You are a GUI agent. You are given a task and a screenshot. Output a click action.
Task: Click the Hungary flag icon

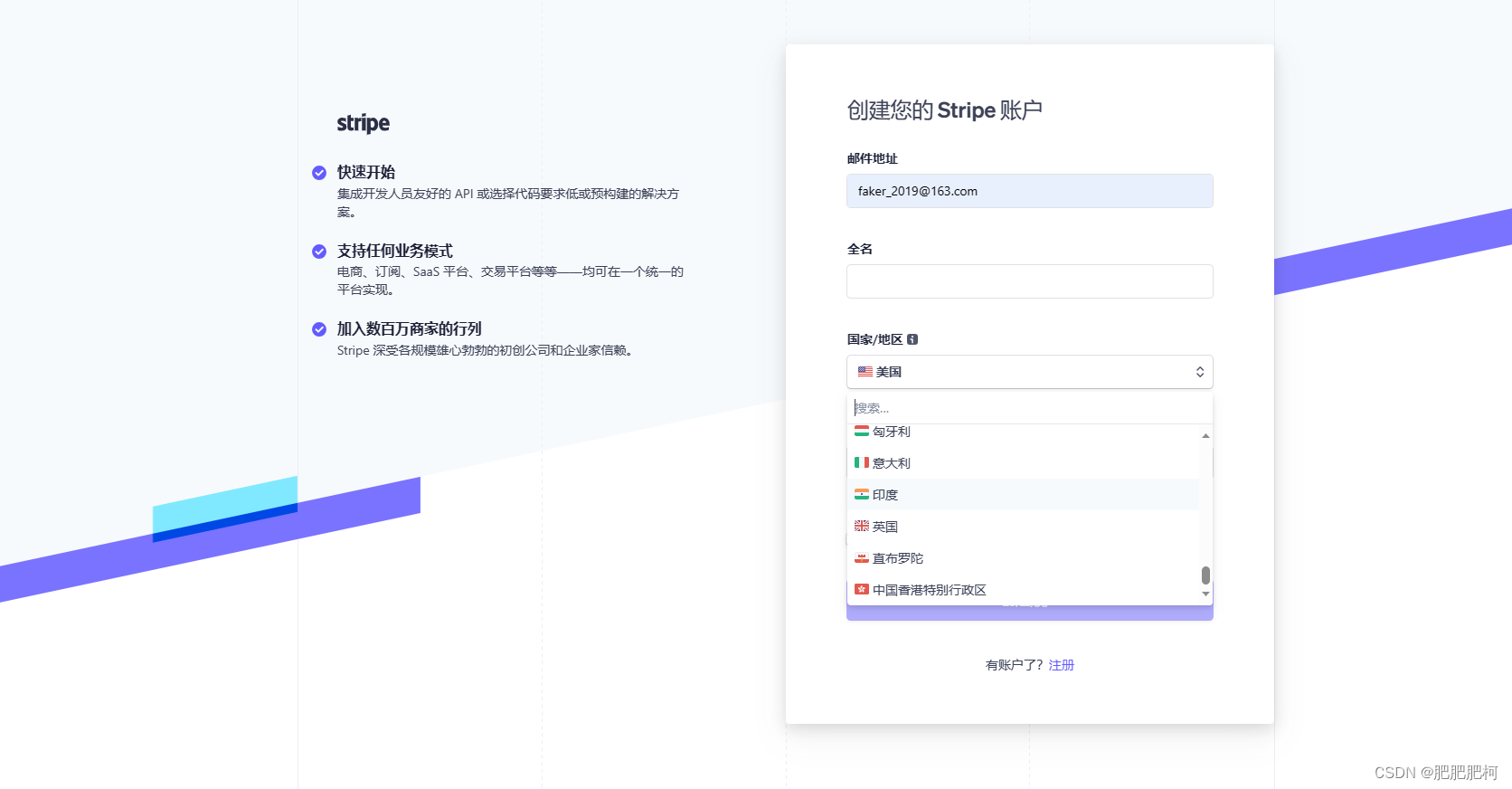tap(862, 432)
